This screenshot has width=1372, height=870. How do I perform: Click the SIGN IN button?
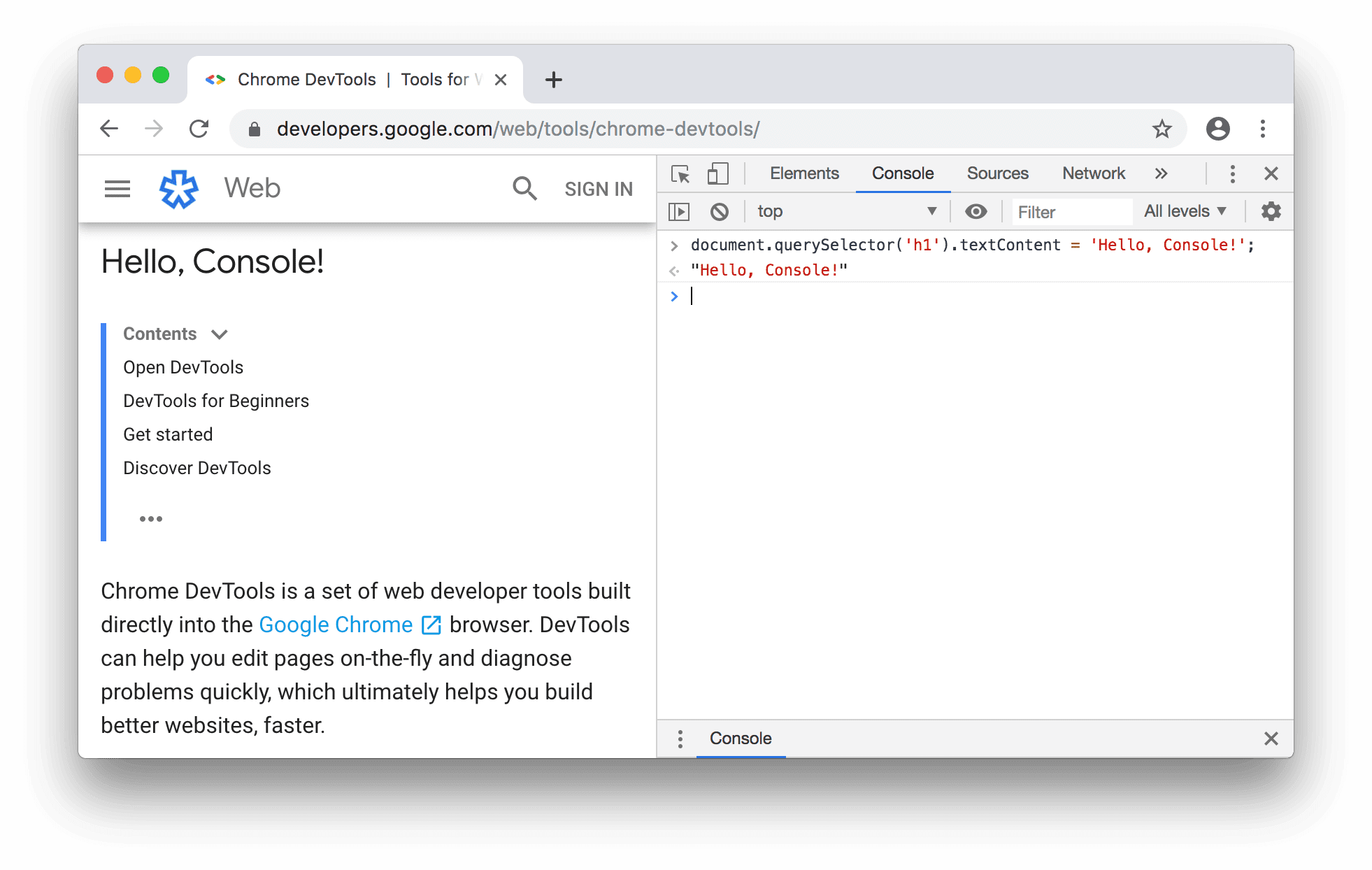tap(598, 188)
